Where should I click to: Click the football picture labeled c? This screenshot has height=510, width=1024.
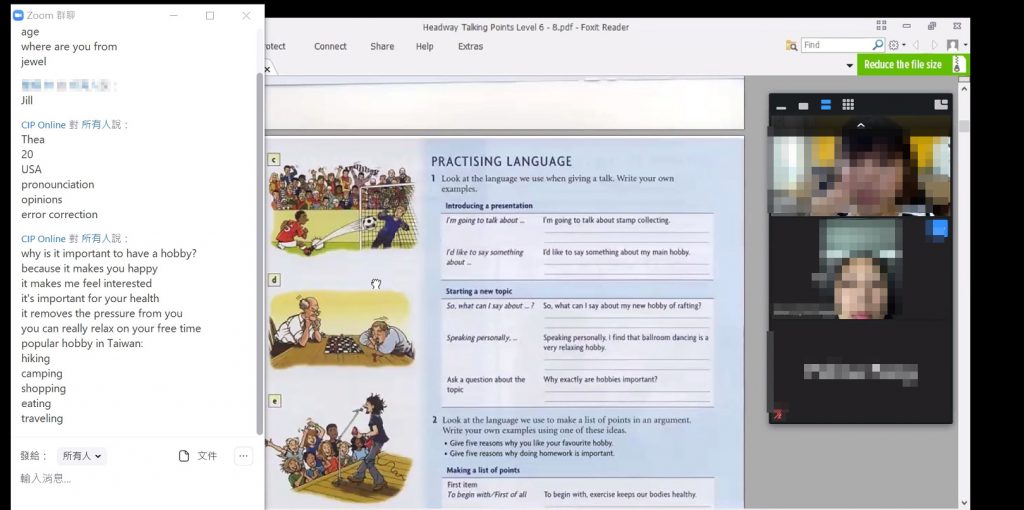point(343,210)
